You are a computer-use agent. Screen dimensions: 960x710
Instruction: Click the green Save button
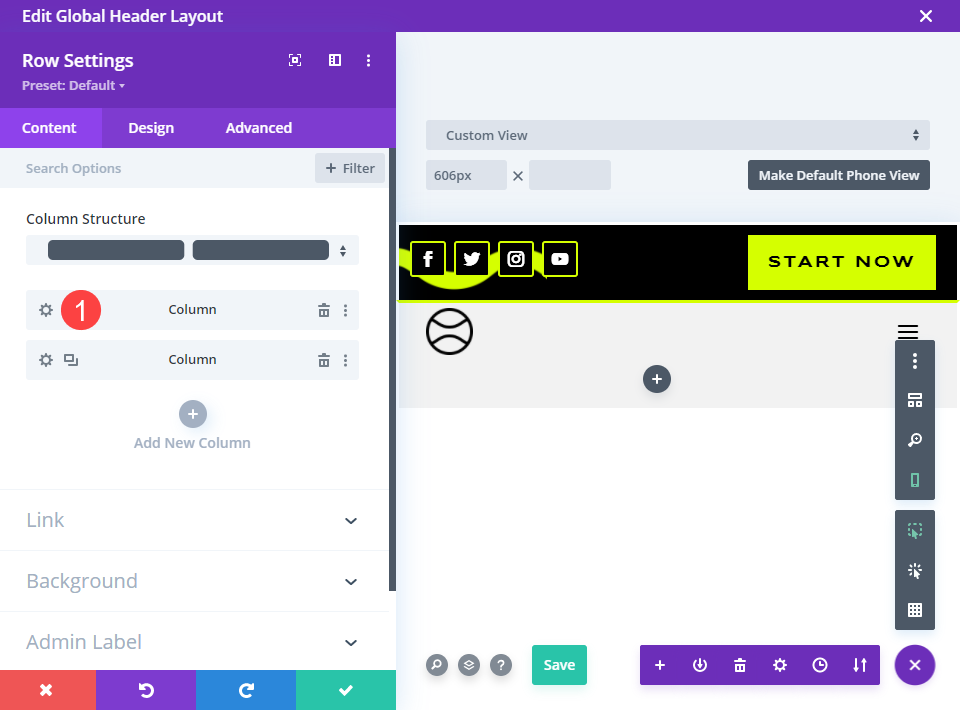pyautogui.click(x=559, y=665)
